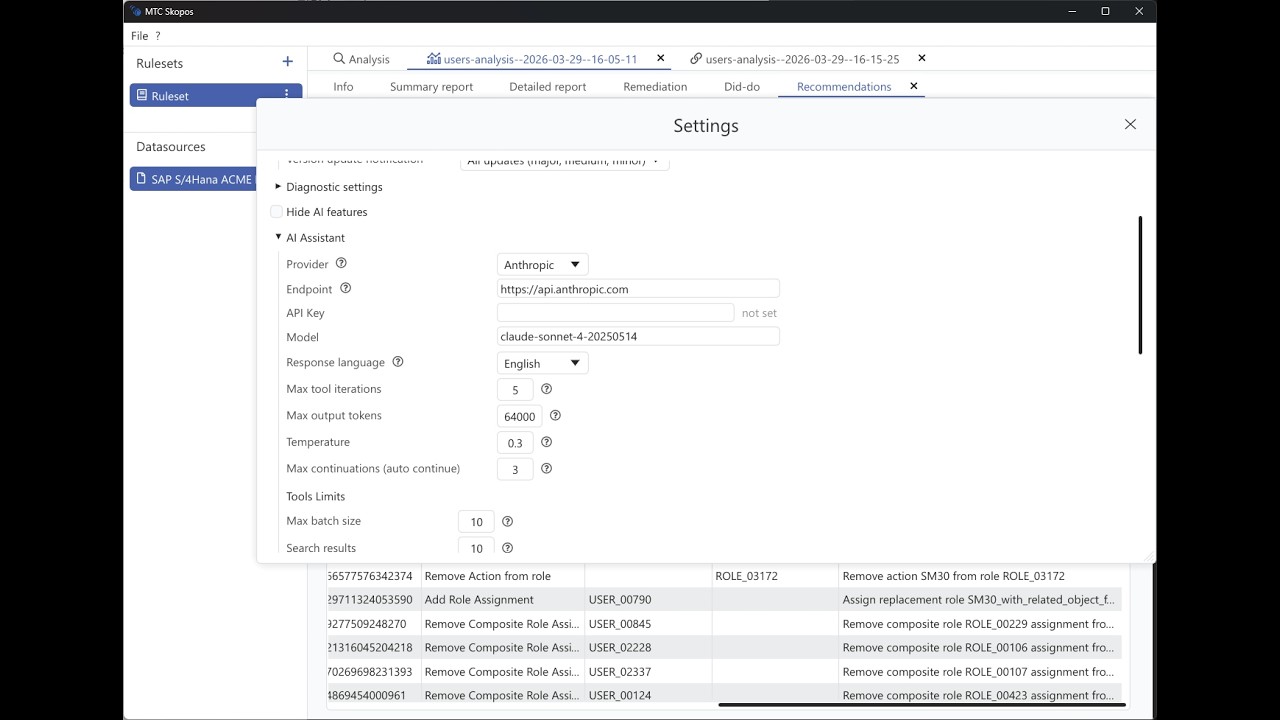Click the Analysis tab magnifier icon
1280x720 pixels.
(339, 59)
